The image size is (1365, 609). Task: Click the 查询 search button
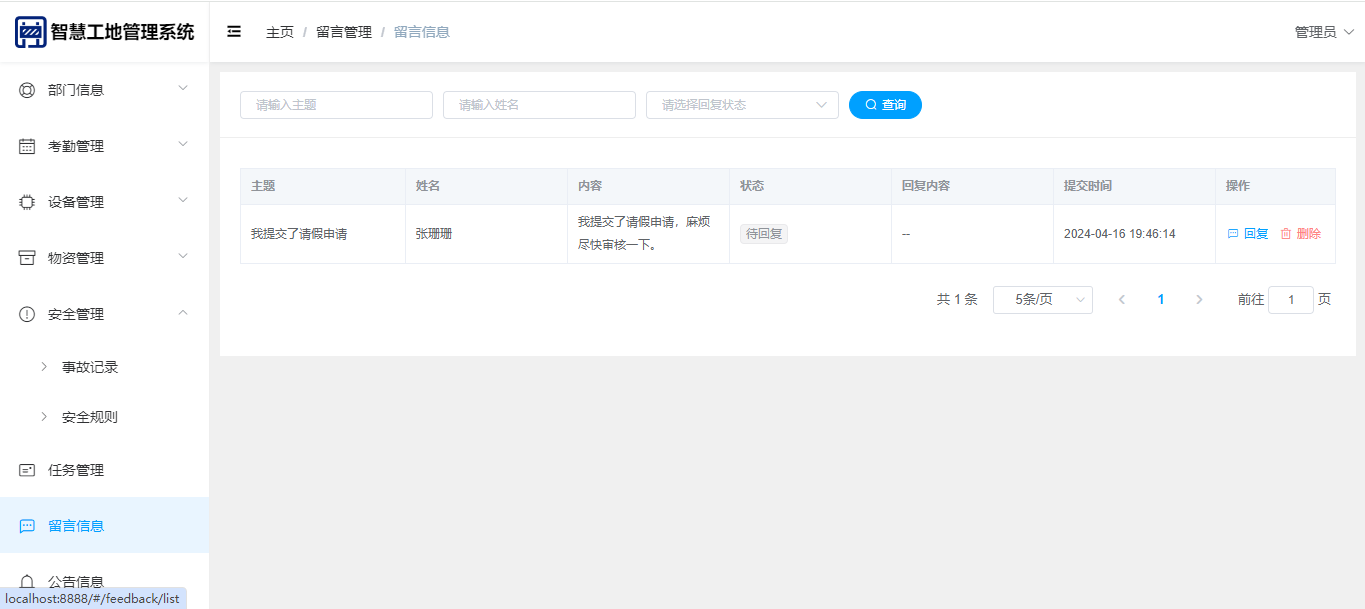885,105
